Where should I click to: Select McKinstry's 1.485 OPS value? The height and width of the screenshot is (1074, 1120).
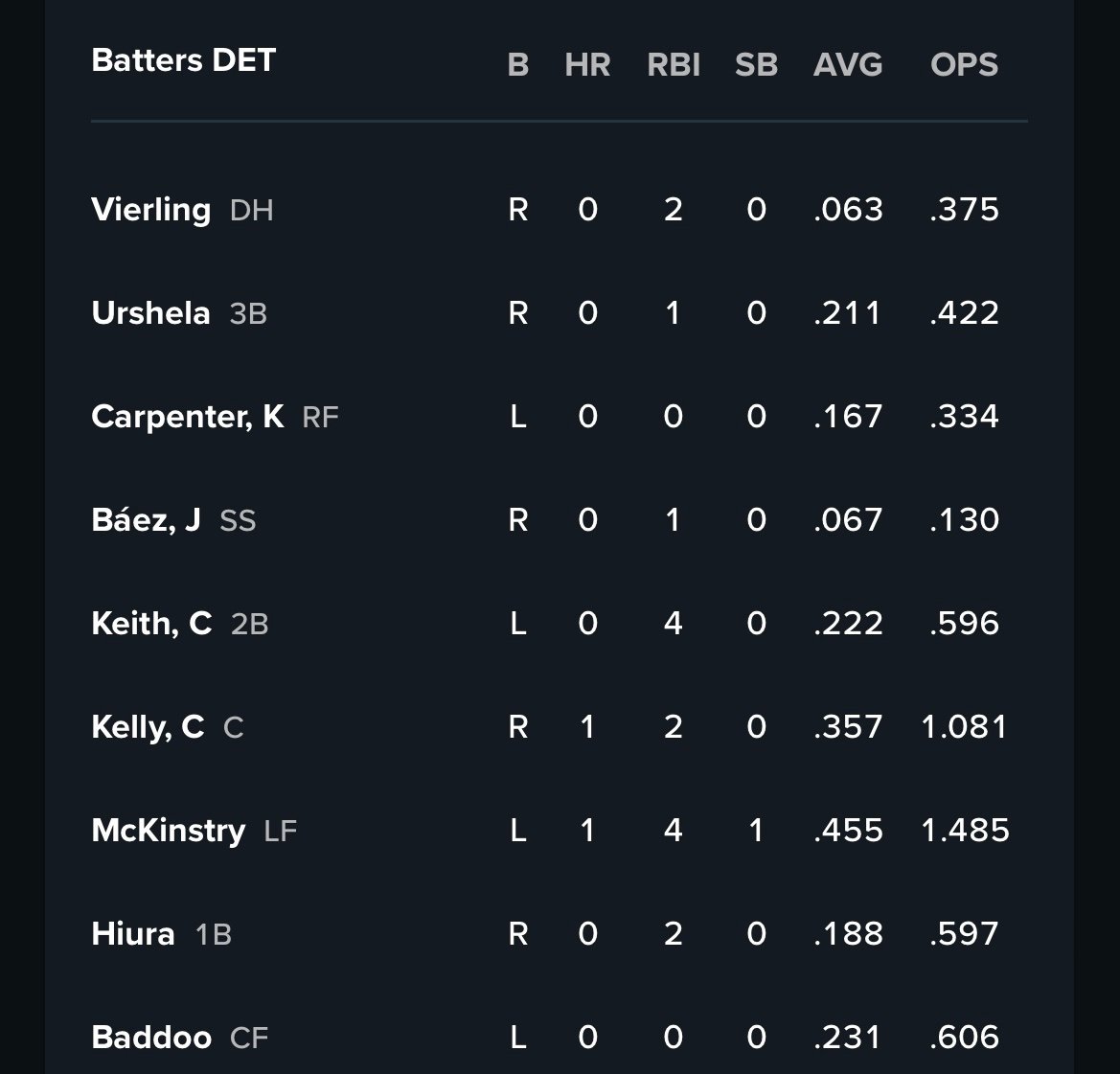coord(964,831)
